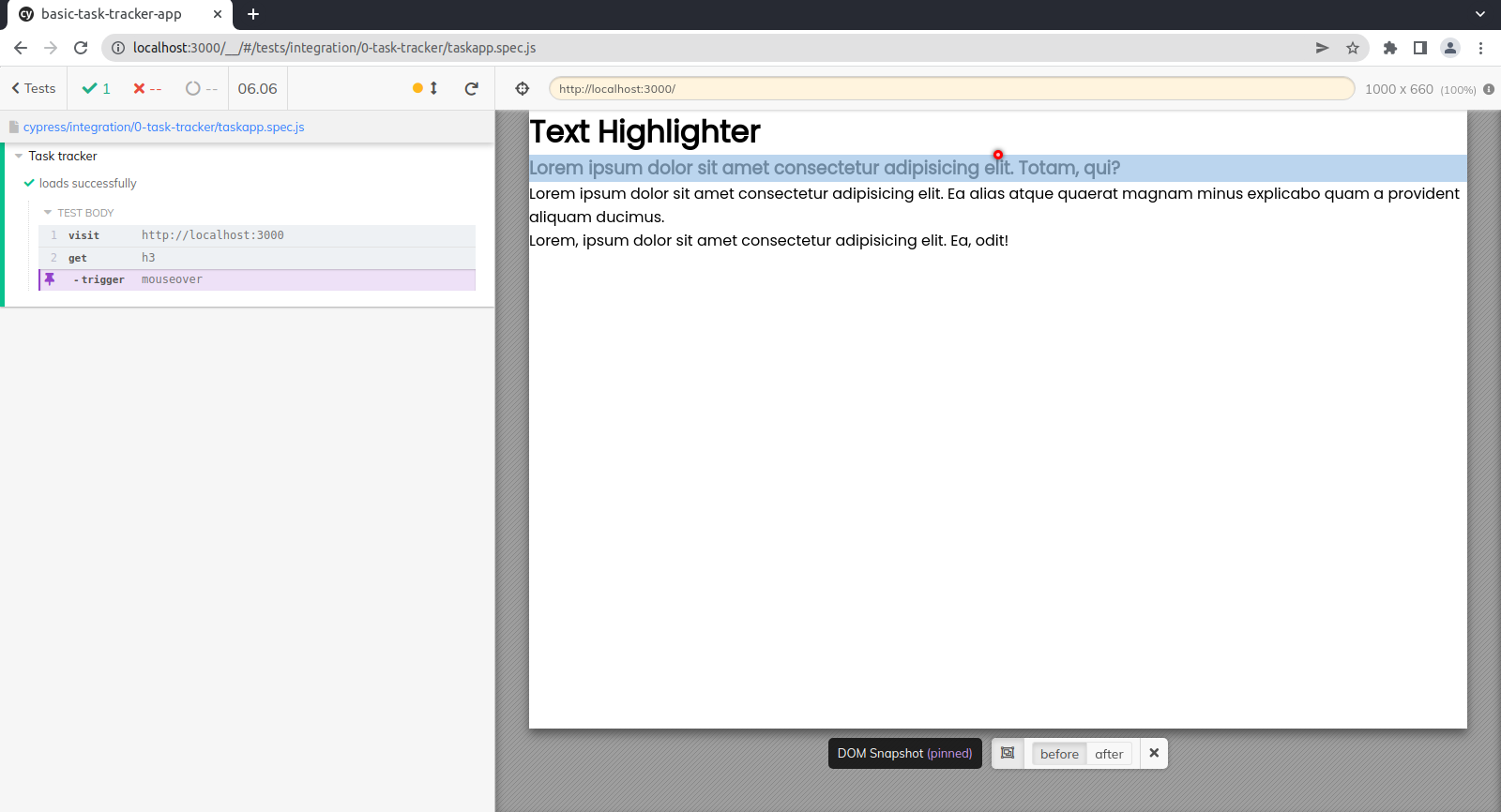Click the share page icon in address bar
Screen dimensions: 1501x812
coord(1322,48)
